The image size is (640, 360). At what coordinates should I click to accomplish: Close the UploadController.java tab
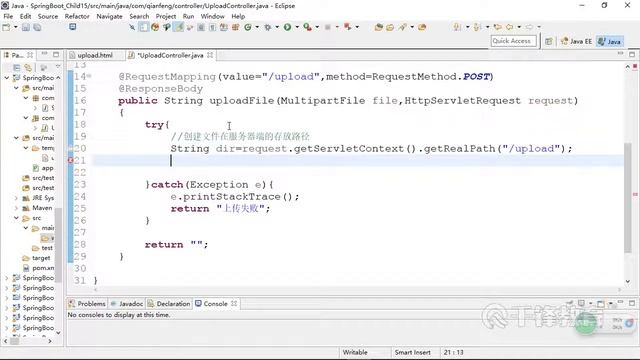click(210, 55)
